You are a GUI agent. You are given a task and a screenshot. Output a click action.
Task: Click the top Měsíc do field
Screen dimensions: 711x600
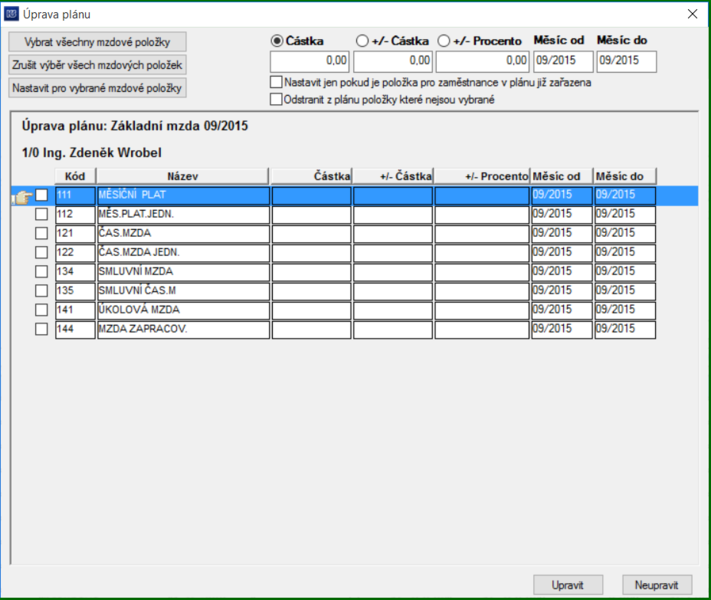click(x=627, y=61)
